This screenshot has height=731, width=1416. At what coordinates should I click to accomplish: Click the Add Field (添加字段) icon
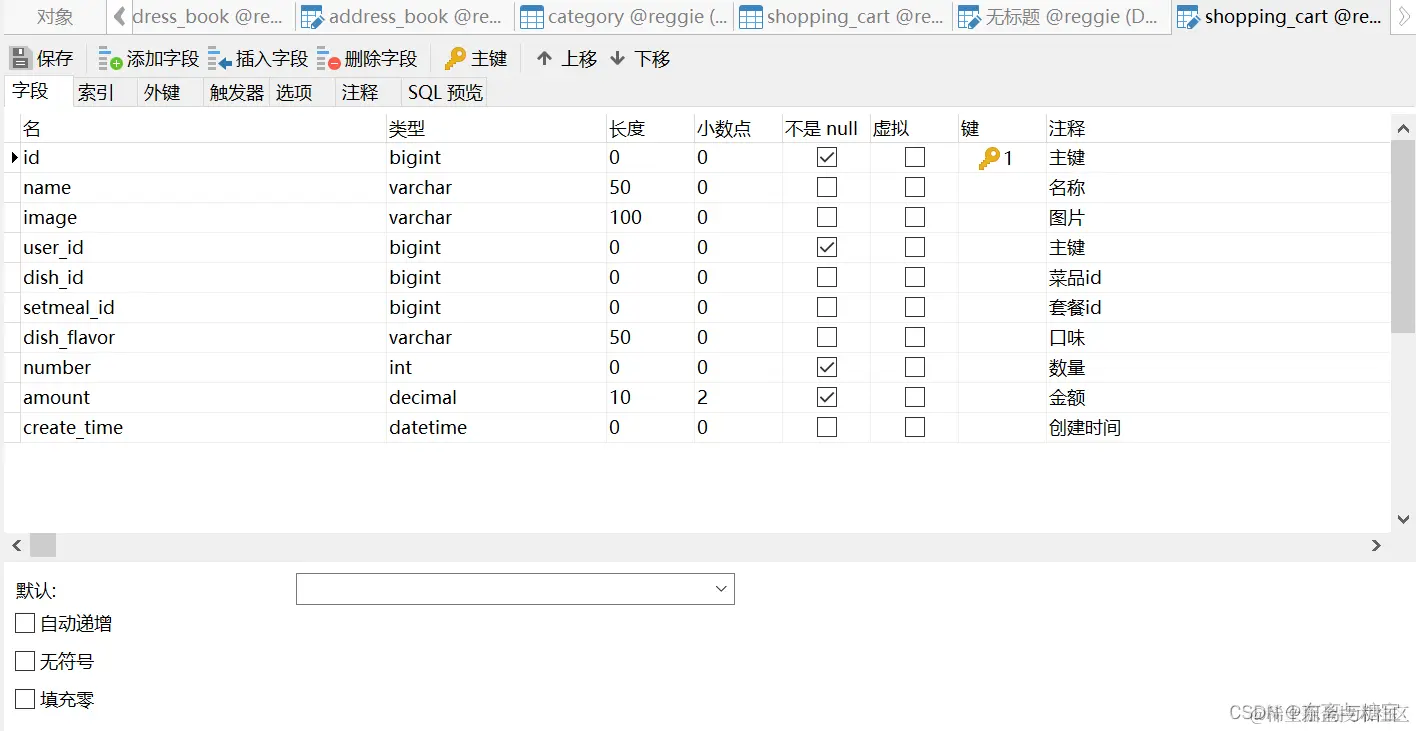pyautogui.click(x=110, y=59)
